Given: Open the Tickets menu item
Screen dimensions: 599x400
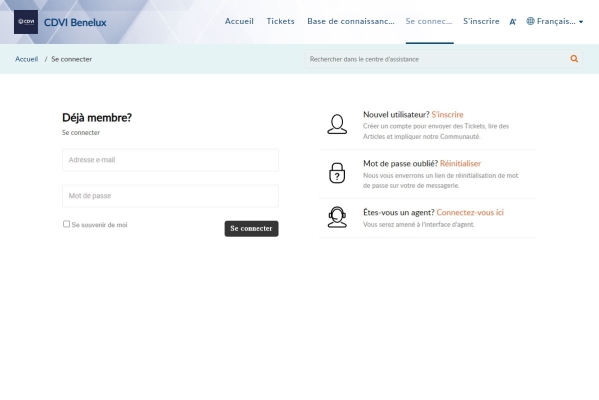Looking at the screenshot, I should pos(280,21).
